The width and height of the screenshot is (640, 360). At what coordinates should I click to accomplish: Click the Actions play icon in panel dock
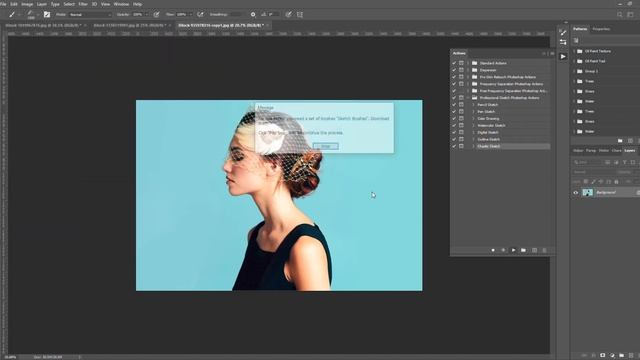(563, 56)
